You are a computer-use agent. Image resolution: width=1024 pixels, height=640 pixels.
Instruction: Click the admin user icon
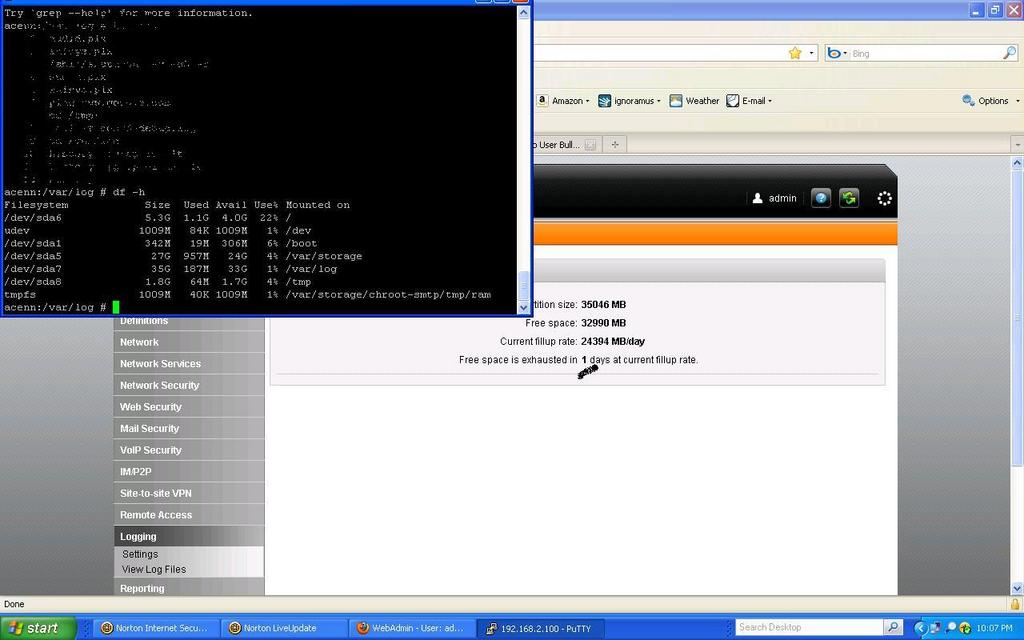(758, 198)
